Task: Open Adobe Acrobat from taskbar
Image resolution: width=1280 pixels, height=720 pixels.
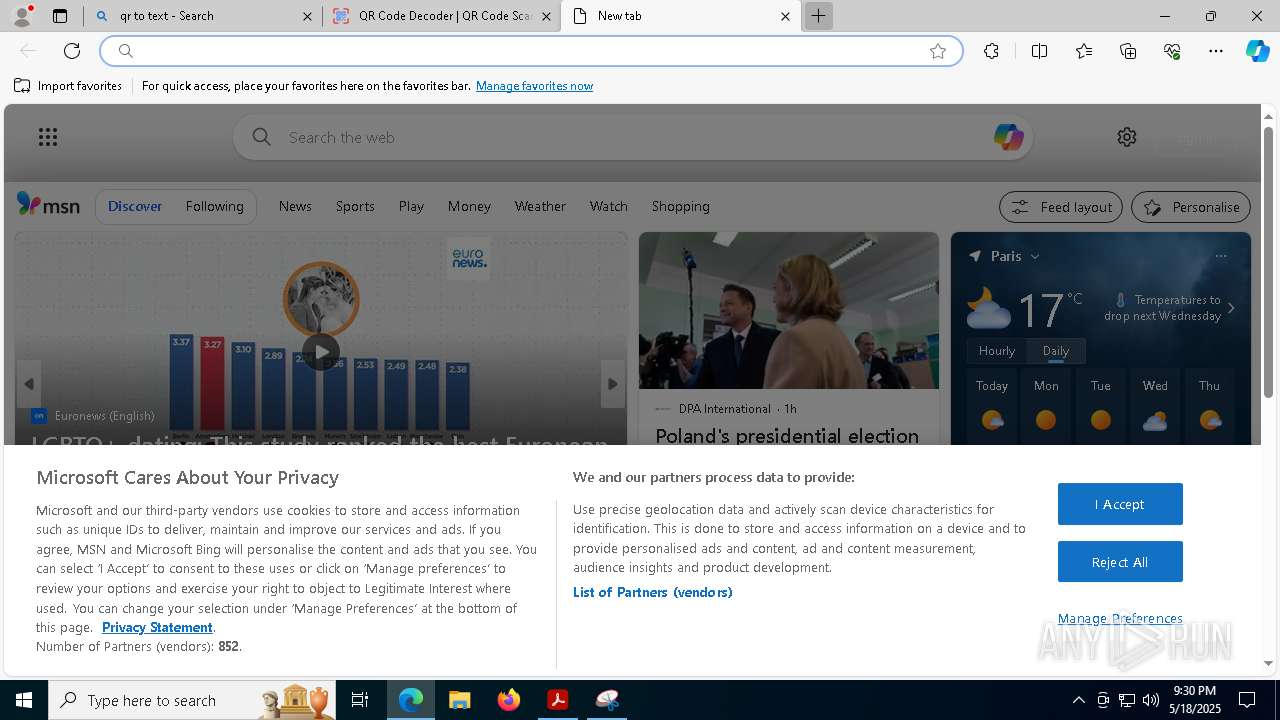Action: point(558,700)
